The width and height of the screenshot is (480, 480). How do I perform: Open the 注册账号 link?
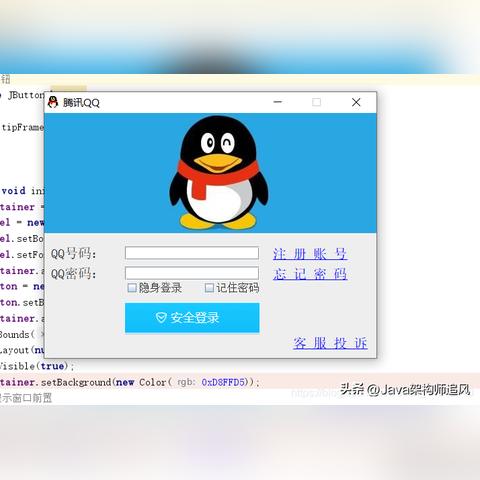310,254
